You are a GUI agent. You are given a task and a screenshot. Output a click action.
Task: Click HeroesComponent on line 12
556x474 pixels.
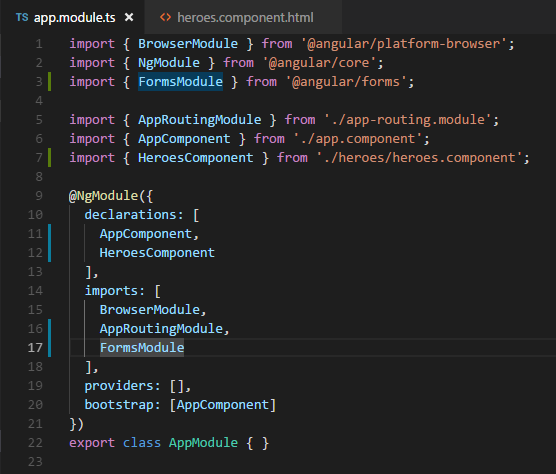pos(157,252)
